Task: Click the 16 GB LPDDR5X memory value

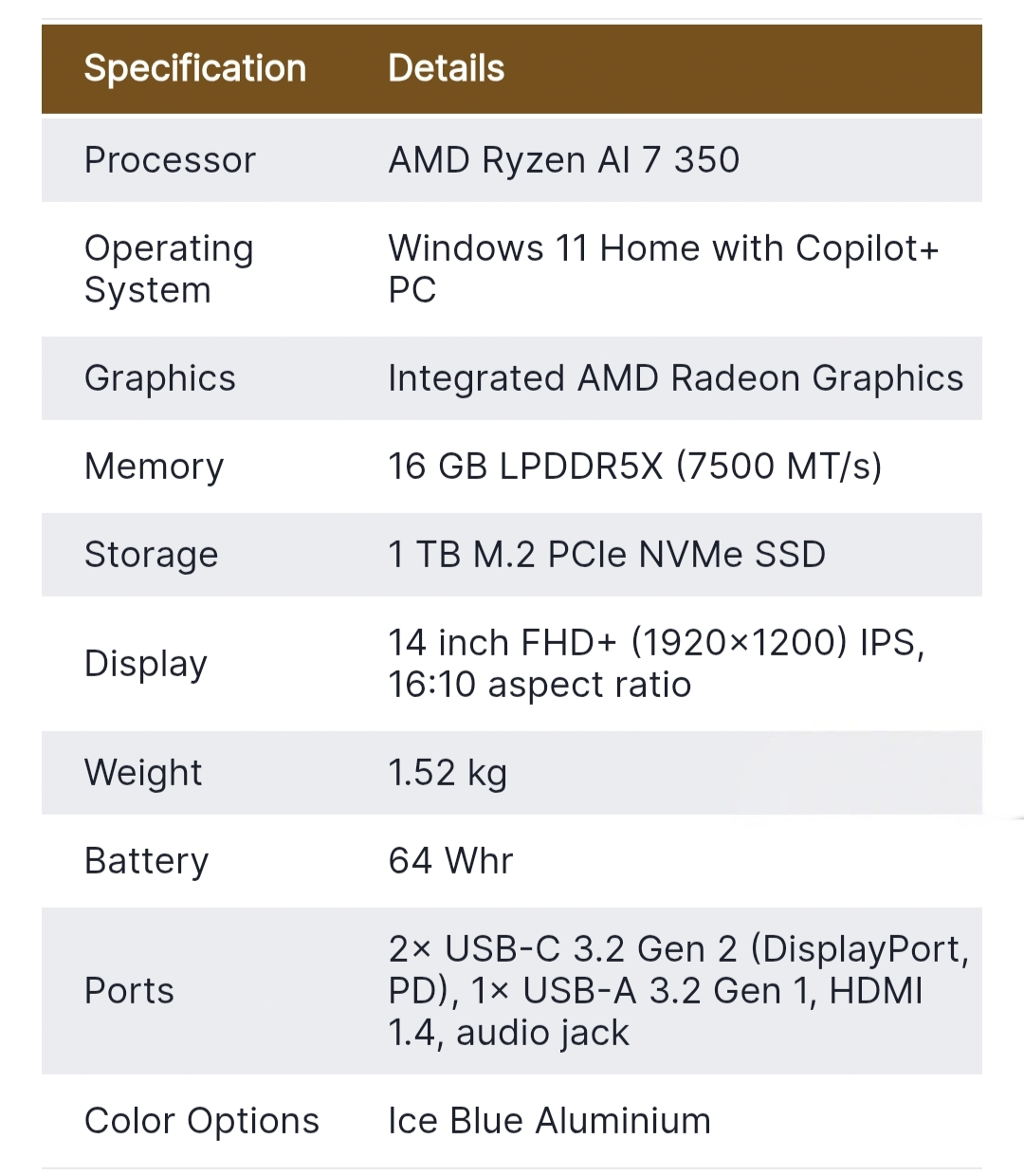Action: pyautogui.click(x=634, y=467)
